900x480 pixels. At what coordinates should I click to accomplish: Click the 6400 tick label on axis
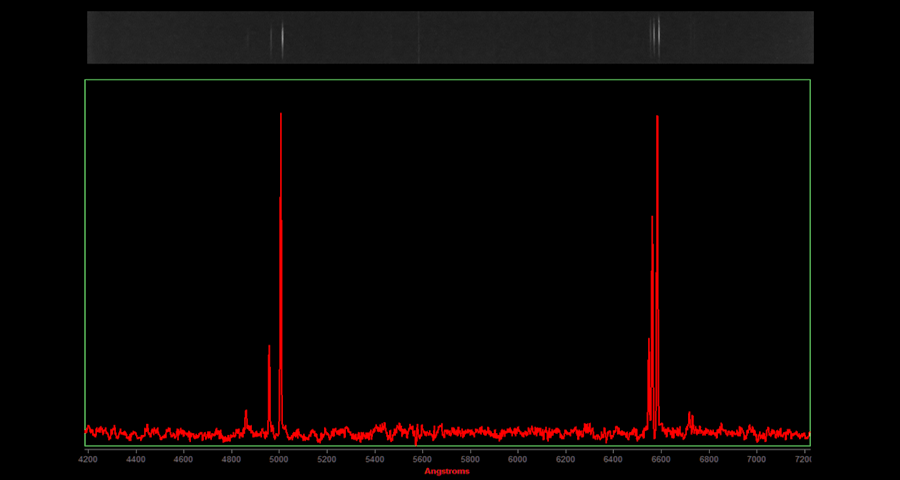pos(613,459)
